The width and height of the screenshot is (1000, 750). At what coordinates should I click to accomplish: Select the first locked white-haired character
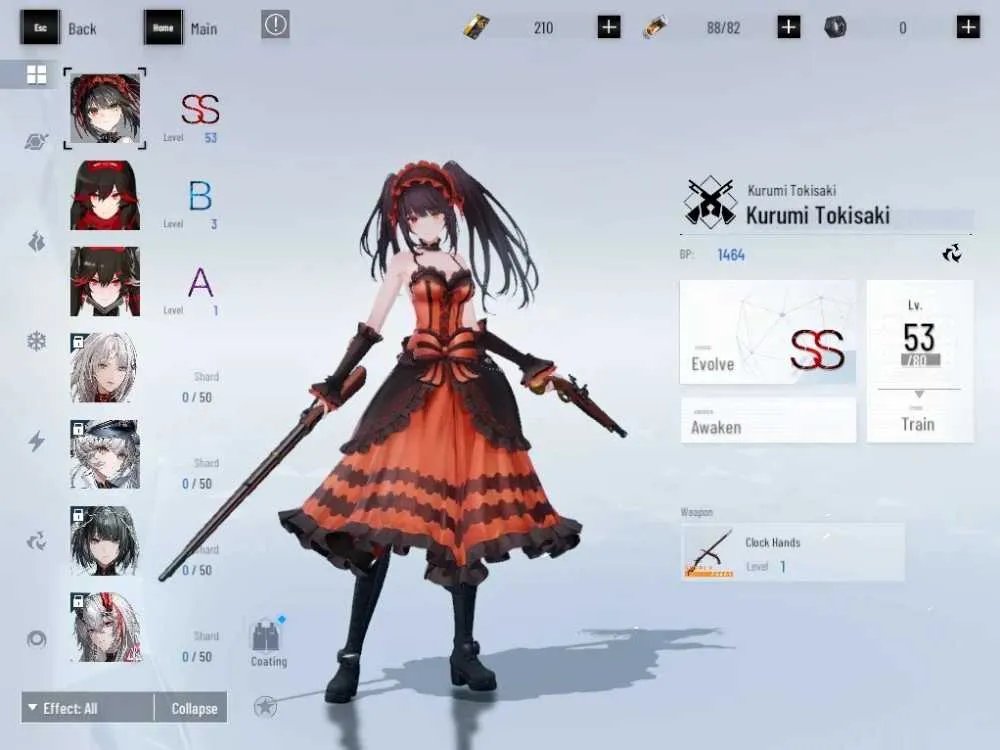point(105,367)
